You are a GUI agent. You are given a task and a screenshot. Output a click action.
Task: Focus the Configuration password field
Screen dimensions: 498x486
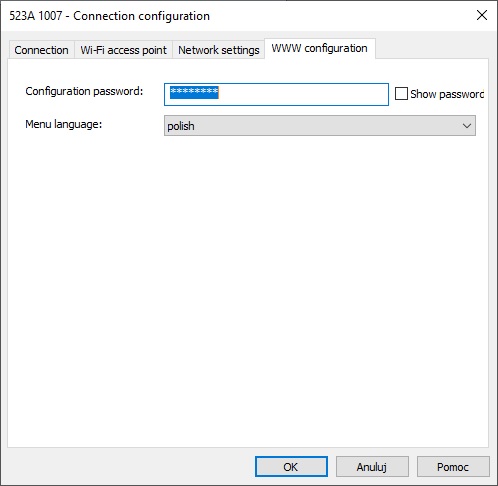point(276,94)
